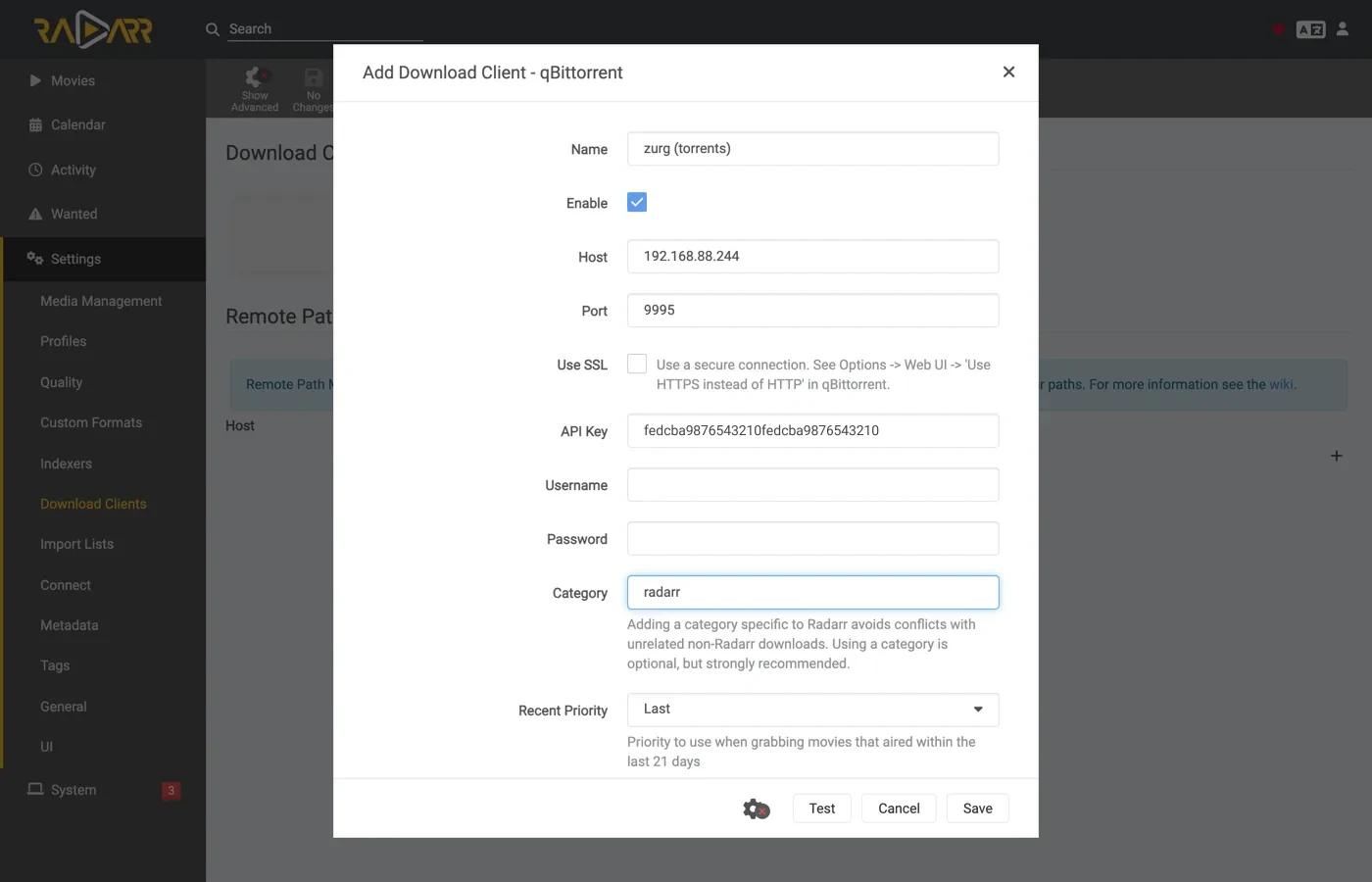Add a remote path mapping with plus icon
The width and height of the screenshot is (1372, 882).
(1336, 456)
